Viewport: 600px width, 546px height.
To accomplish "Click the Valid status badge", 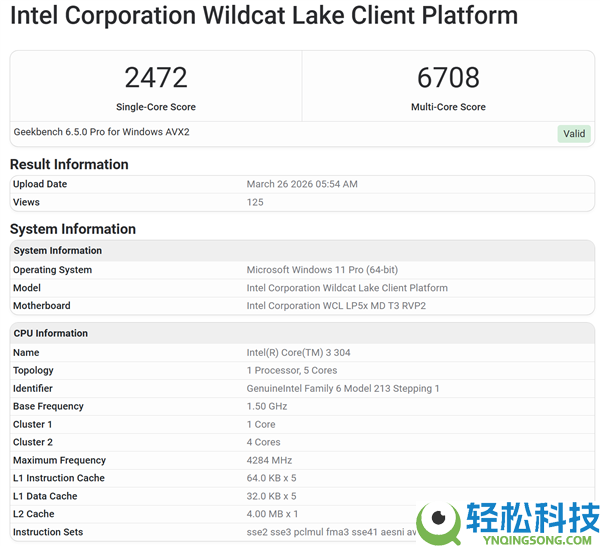I will click(574, 134).
